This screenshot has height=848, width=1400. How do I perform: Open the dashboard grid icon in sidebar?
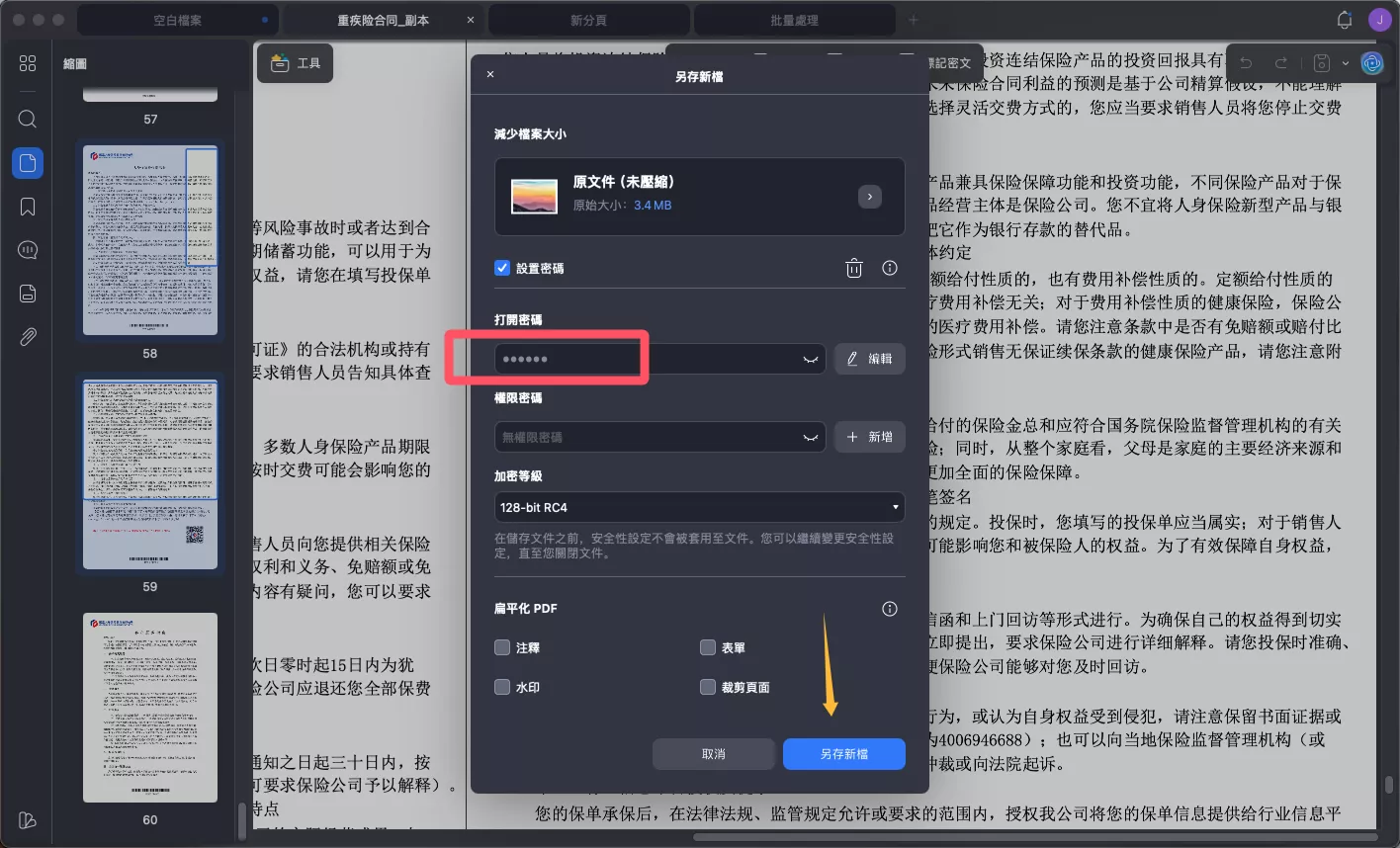tap(28, 63)
